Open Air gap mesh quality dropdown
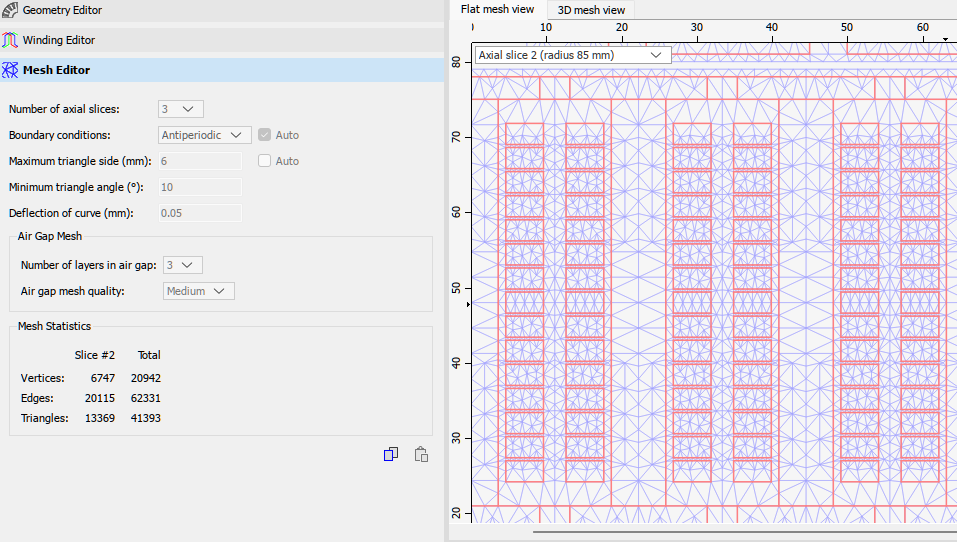This screenshot has height=542, width=957. pyautogui.click(x=198, y=291)
